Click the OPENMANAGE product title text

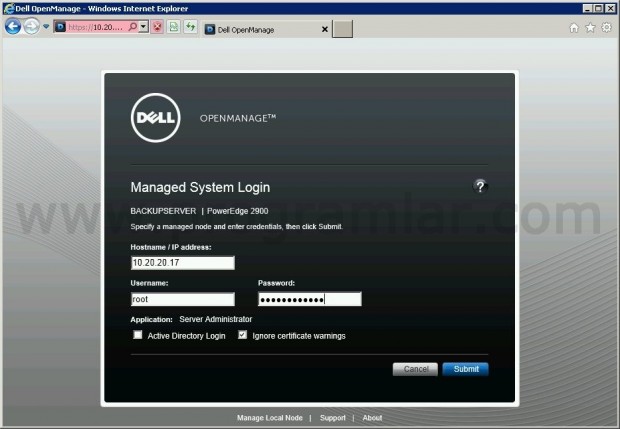click(x=238, y=118)
